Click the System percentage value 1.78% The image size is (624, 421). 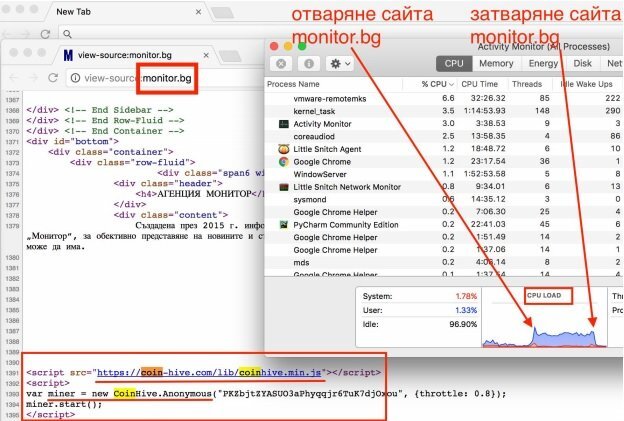466,296
